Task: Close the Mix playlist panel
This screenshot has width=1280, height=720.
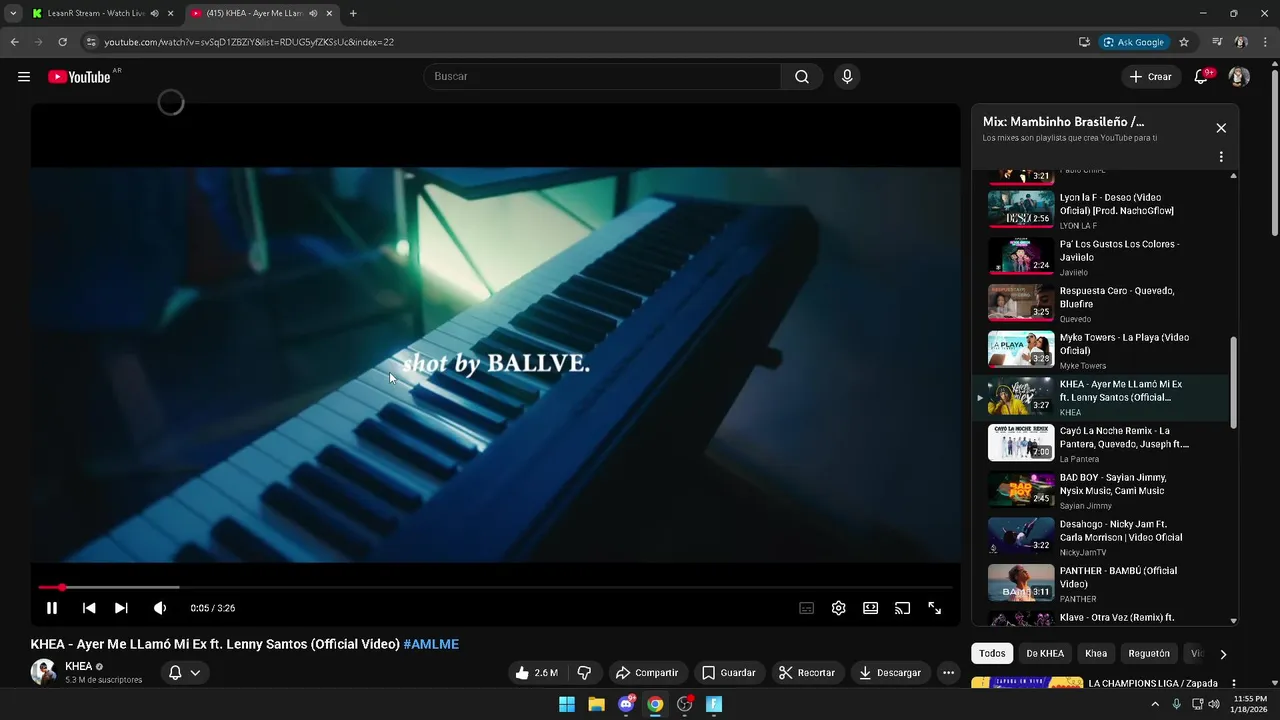Action: (1221, 128)
